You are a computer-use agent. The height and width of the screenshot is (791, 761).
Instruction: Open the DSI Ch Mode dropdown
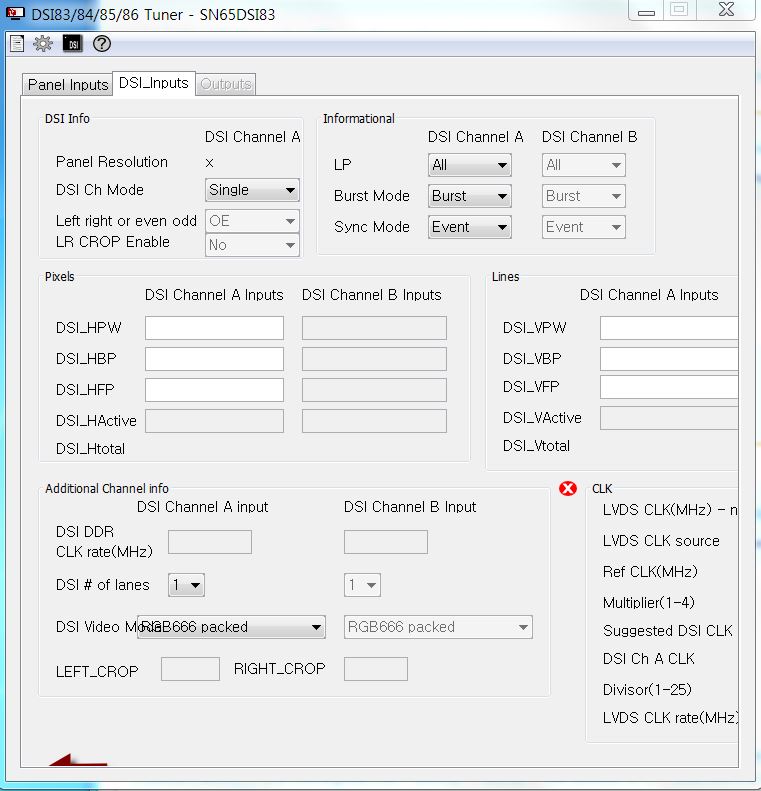coord(252,190)
